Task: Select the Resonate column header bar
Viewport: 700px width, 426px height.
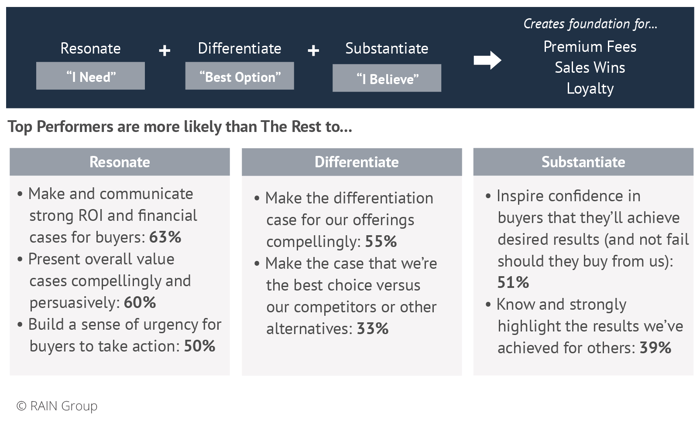Action: tap(119, 162)
